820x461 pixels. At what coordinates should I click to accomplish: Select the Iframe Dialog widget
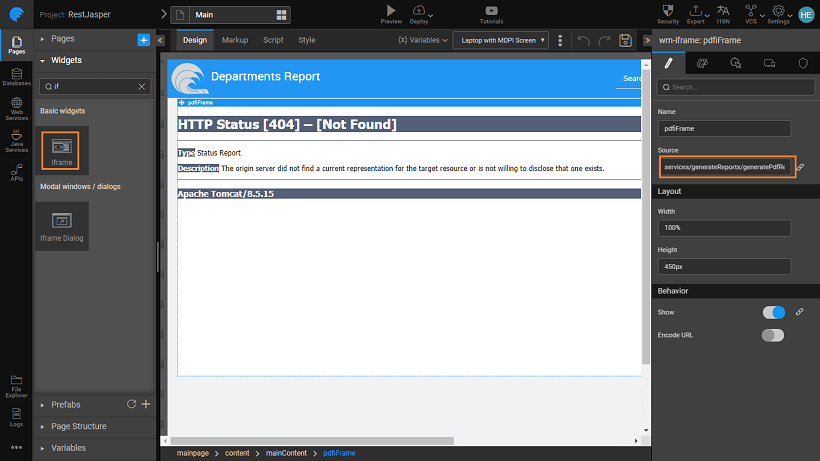(62, 226)
